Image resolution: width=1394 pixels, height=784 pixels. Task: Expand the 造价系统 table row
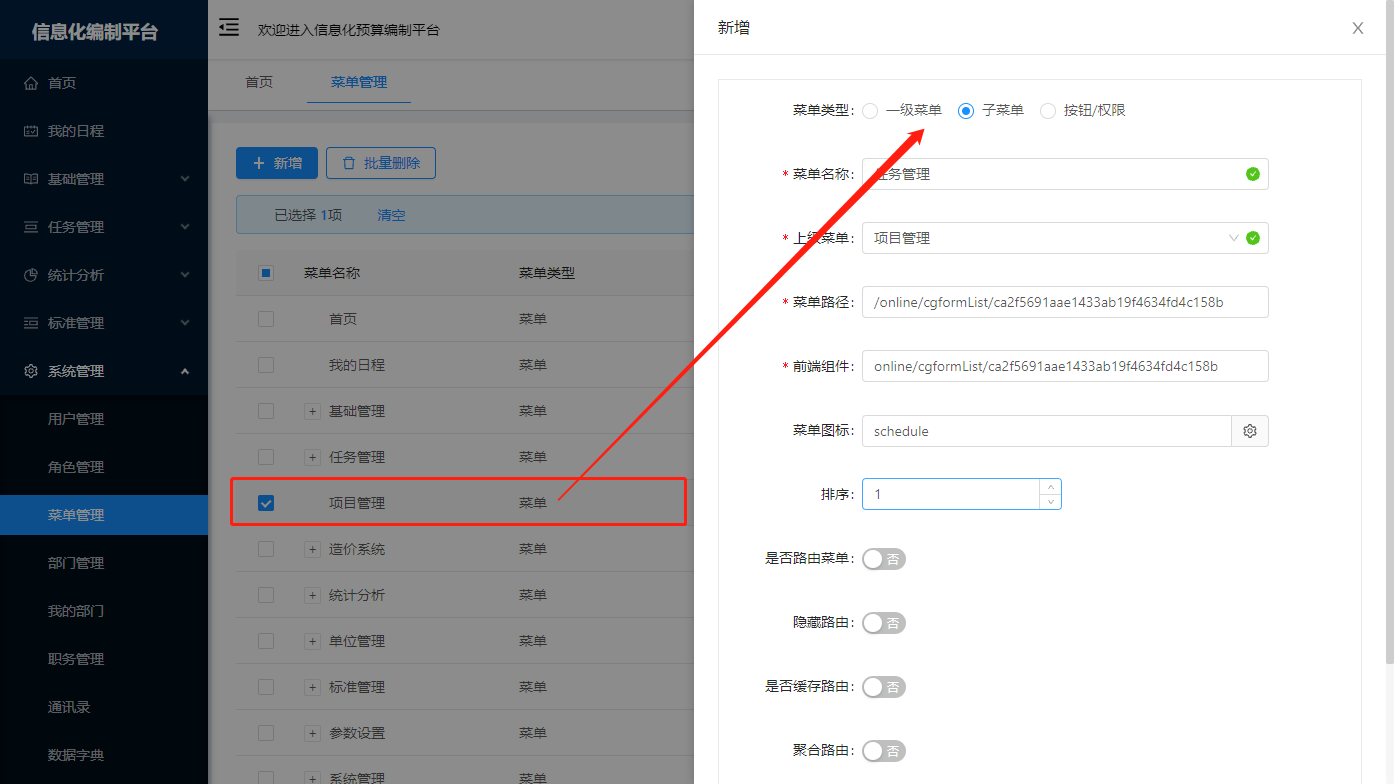tap(312, 549)
